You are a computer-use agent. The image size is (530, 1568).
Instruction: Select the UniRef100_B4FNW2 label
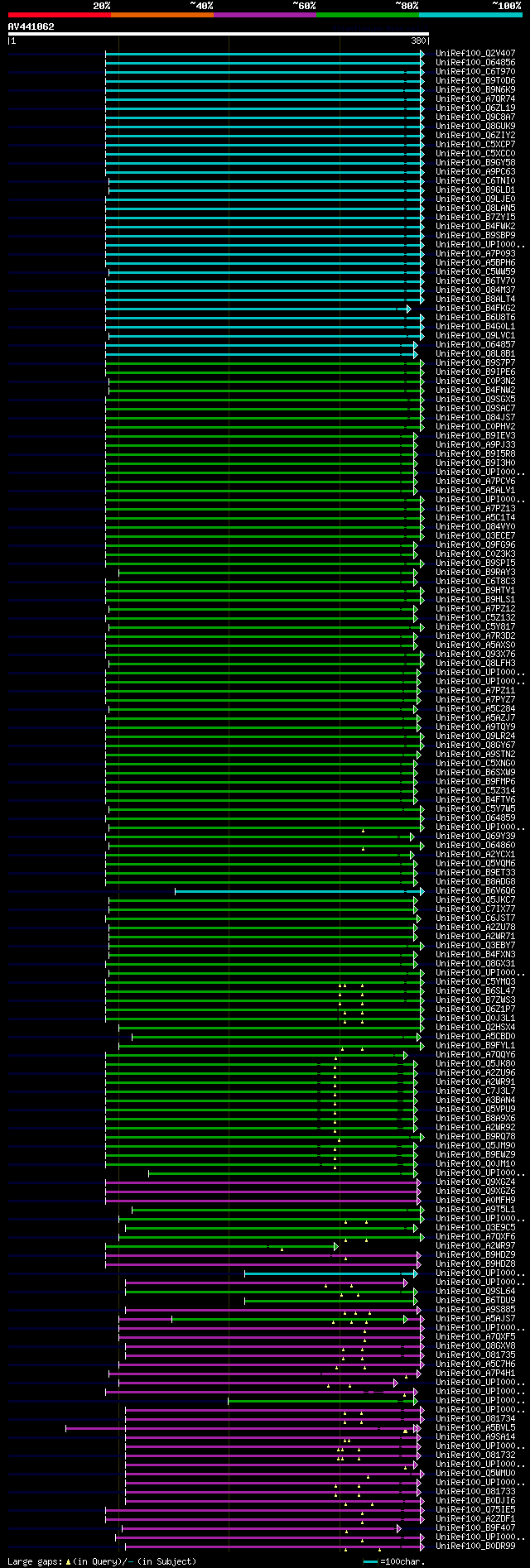[475, 391]
